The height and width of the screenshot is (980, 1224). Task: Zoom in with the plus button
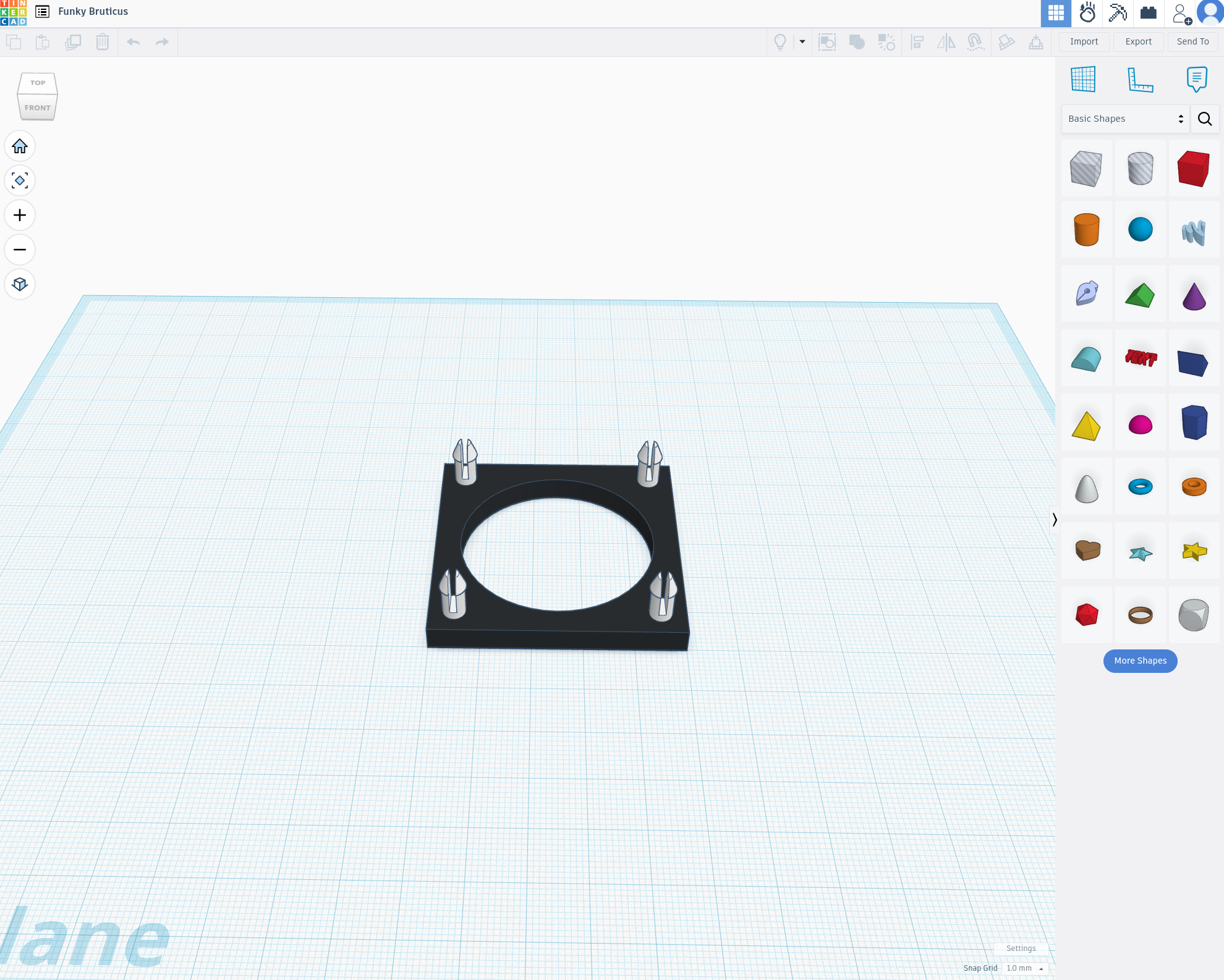tap(20, 216)
